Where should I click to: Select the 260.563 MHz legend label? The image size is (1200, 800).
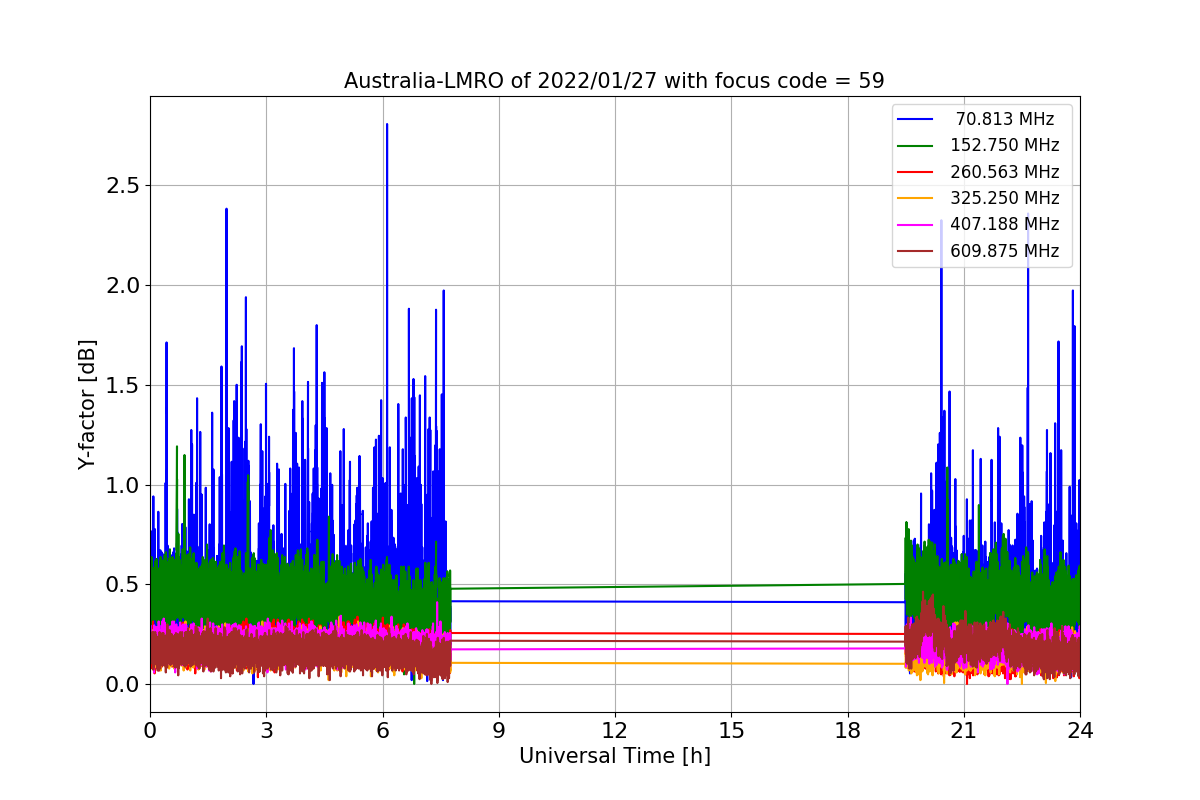(x=1005, y=172)
